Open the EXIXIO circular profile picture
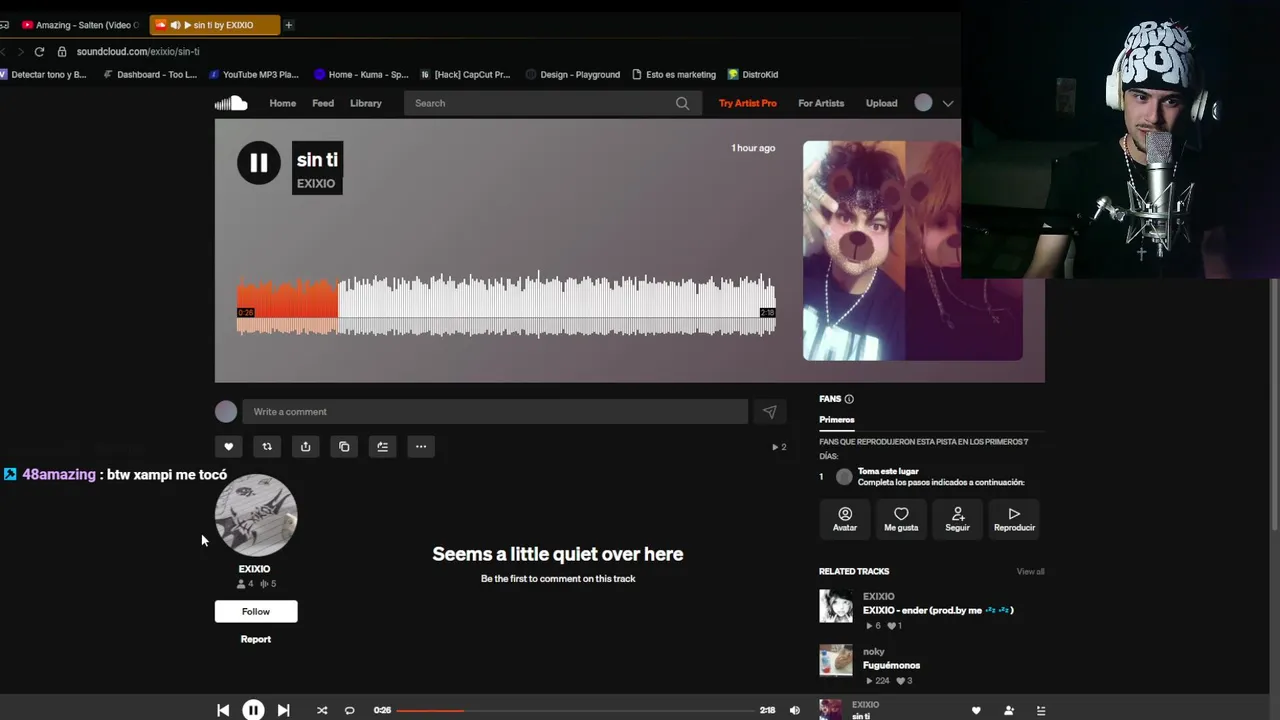 pos(256,515)
